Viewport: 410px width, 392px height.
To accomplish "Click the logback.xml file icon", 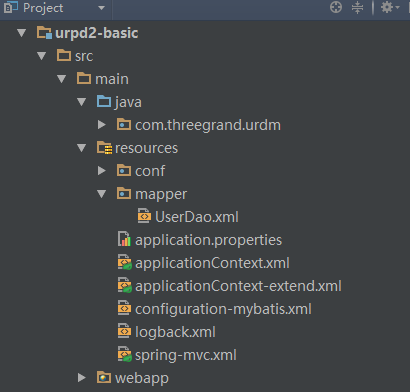I will tap(124, 331).
